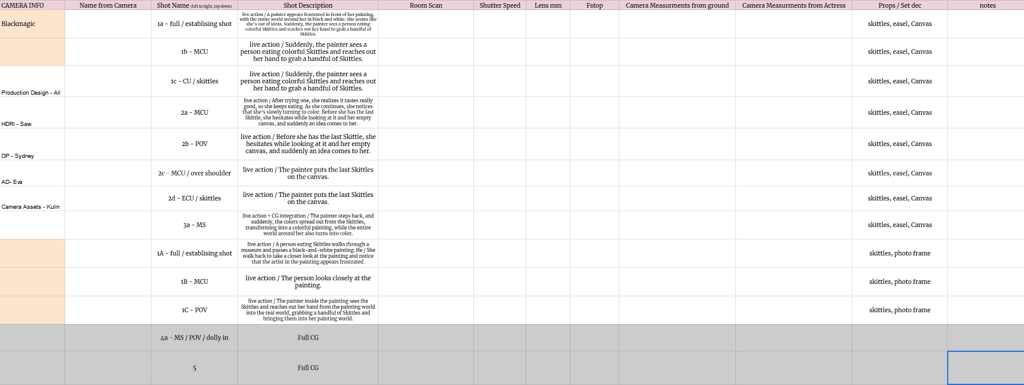The height and width of the screenshot is (385, 1024).
Task: Select description 'A painter appears frustrated in front'
Action: (308, 24)
